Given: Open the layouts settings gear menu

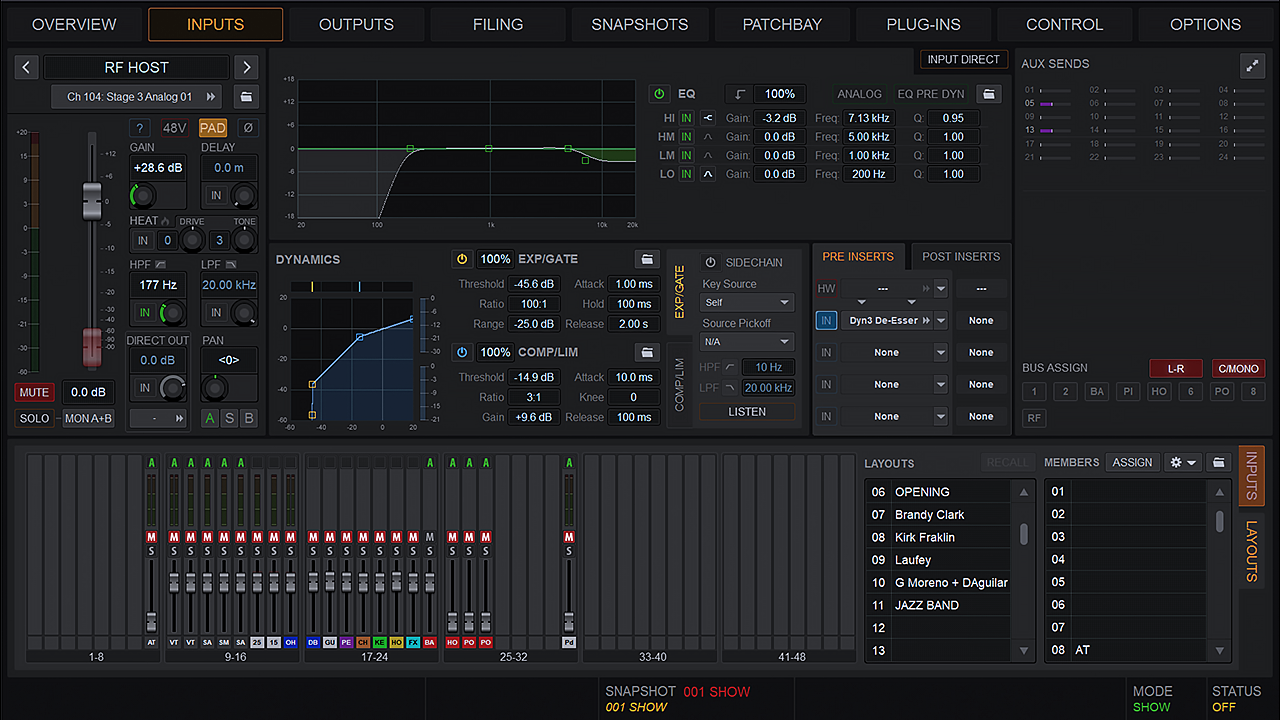Looking at the screenshot, I should click(x=1183, y=463).
